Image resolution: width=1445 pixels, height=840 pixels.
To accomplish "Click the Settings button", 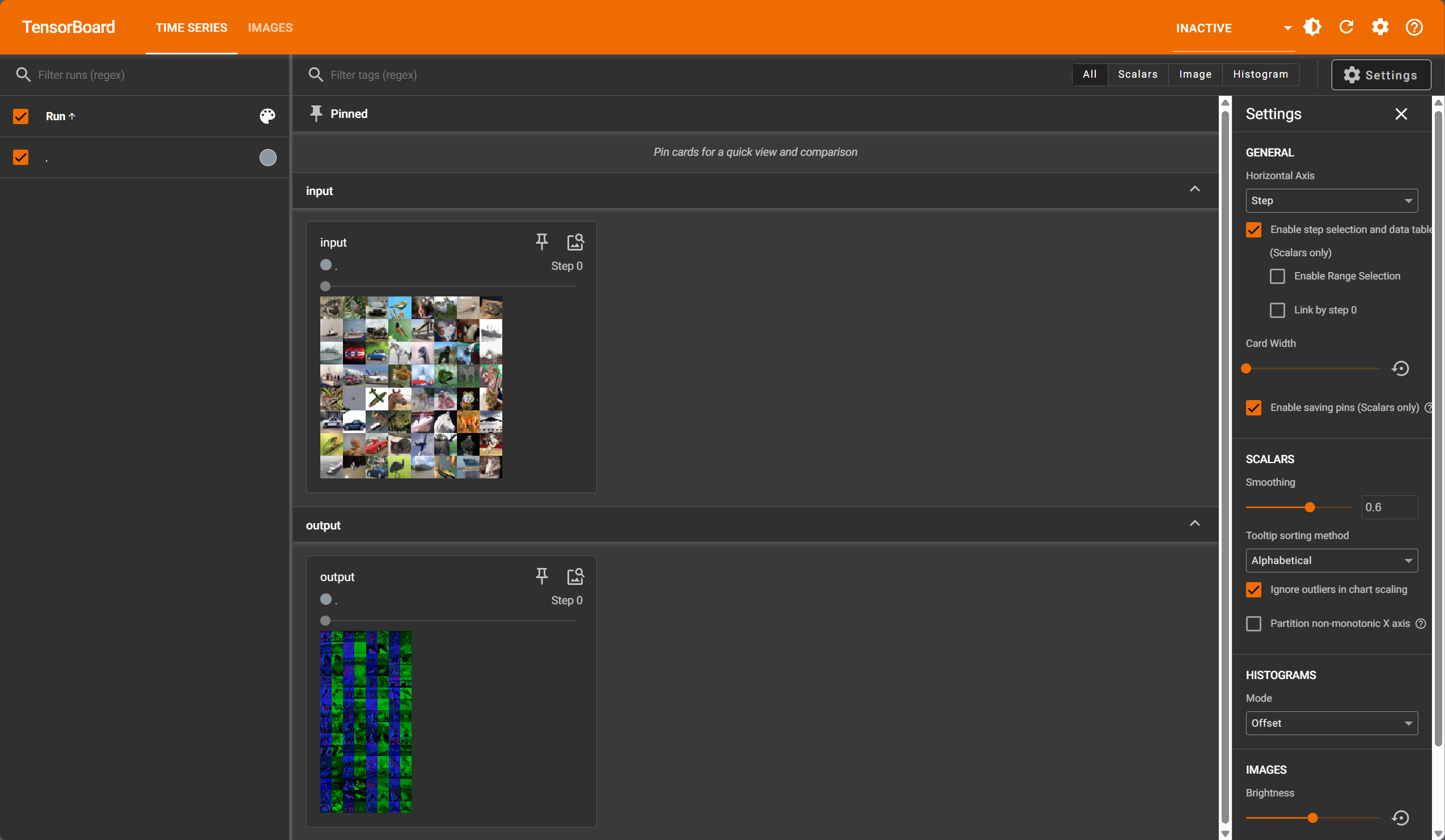I will point(1380,75).
